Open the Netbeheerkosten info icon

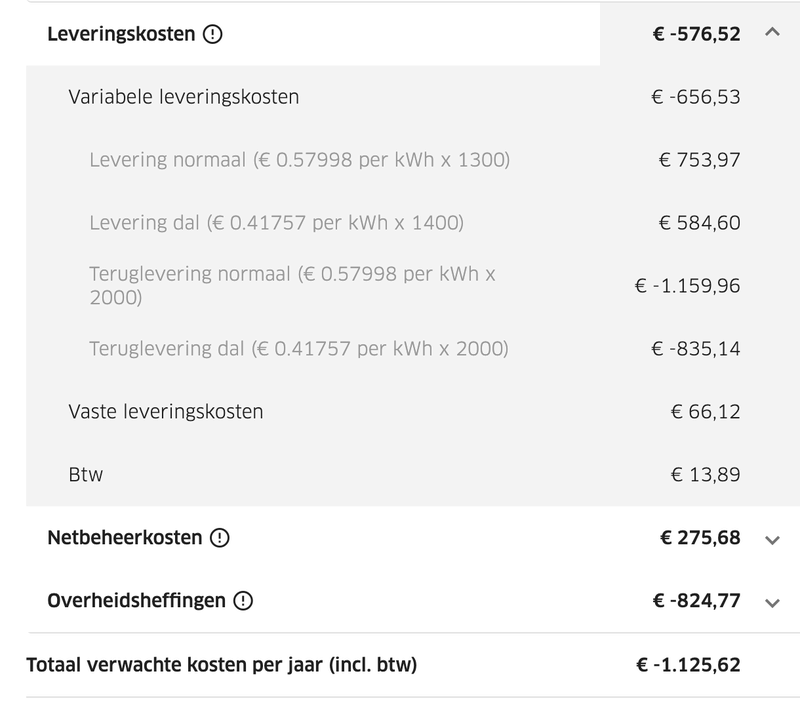click(x=220, y=538)
